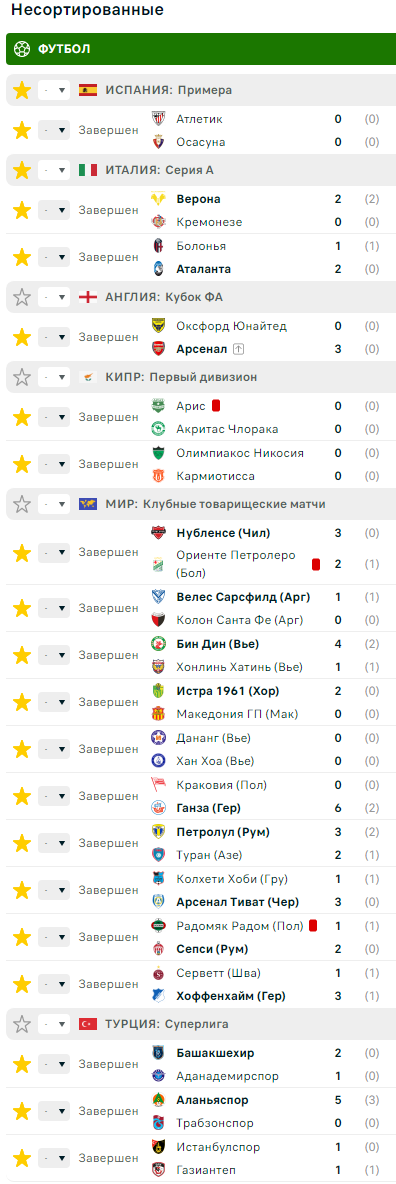This screenshot has height=1184, width=396.
Task: Click the Arsenal club crest icon
Action: pyautogui.click(x=158, y=349)
